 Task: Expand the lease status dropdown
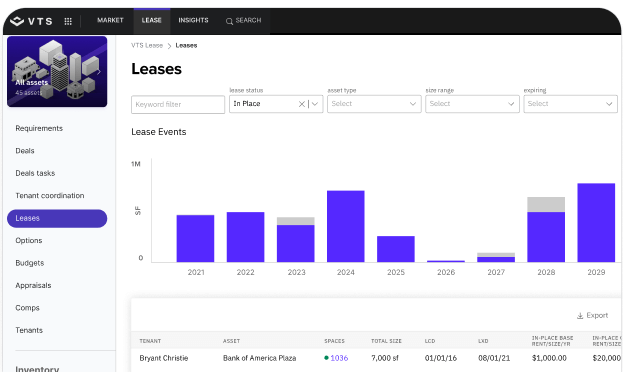(x=315, y=104)
